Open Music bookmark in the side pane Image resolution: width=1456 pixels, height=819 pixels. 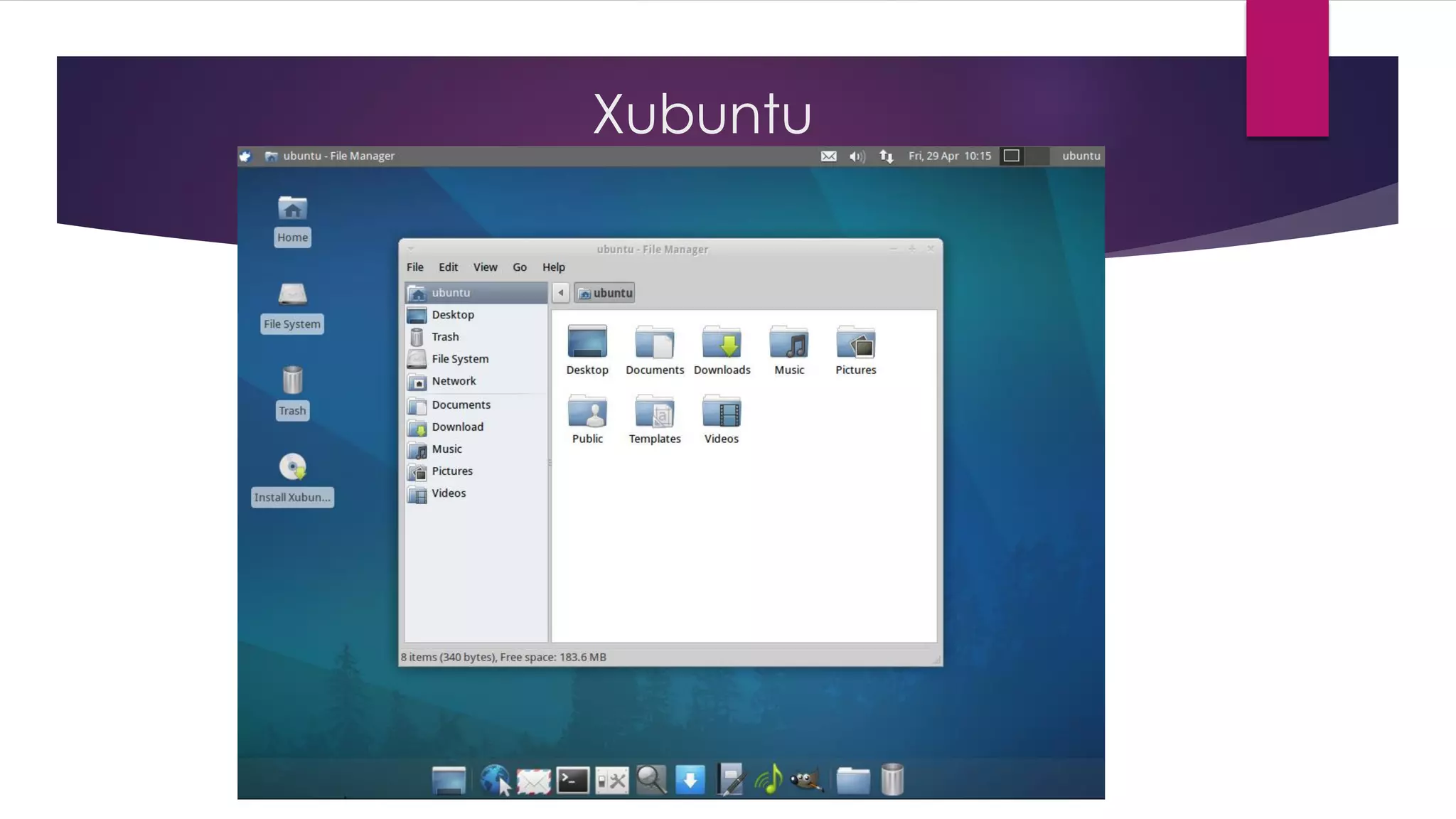point(476,449)
